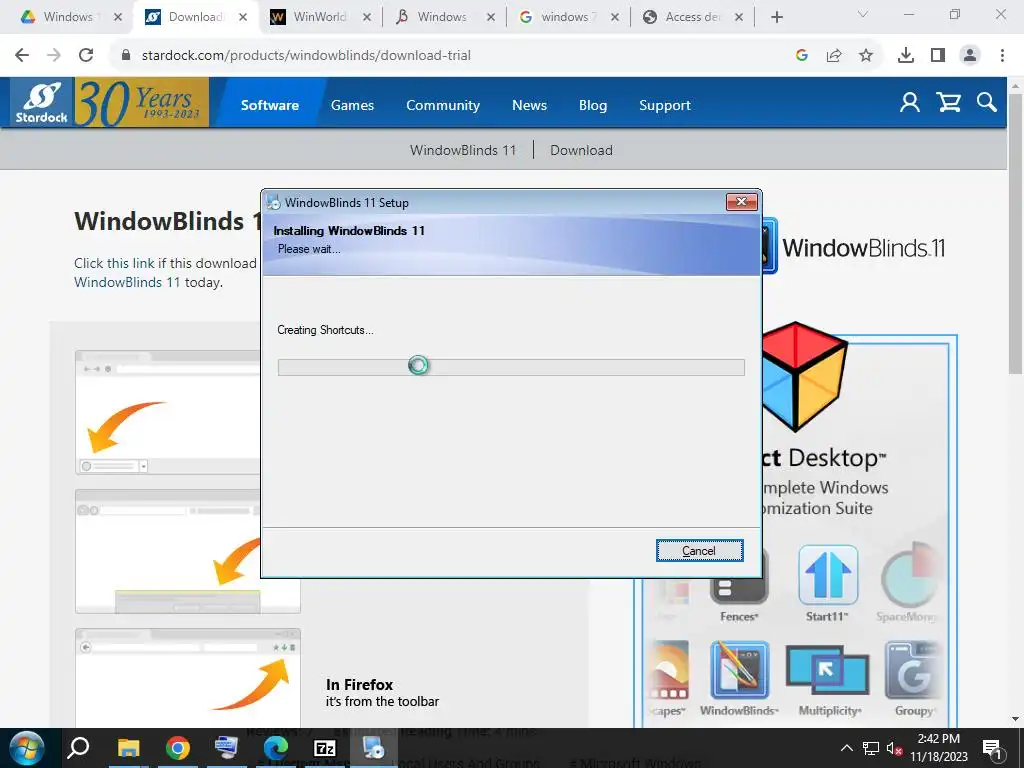The height and width of the screenshot is (768, 1024).
Task: Open the notification center icon
Action: 992,748
